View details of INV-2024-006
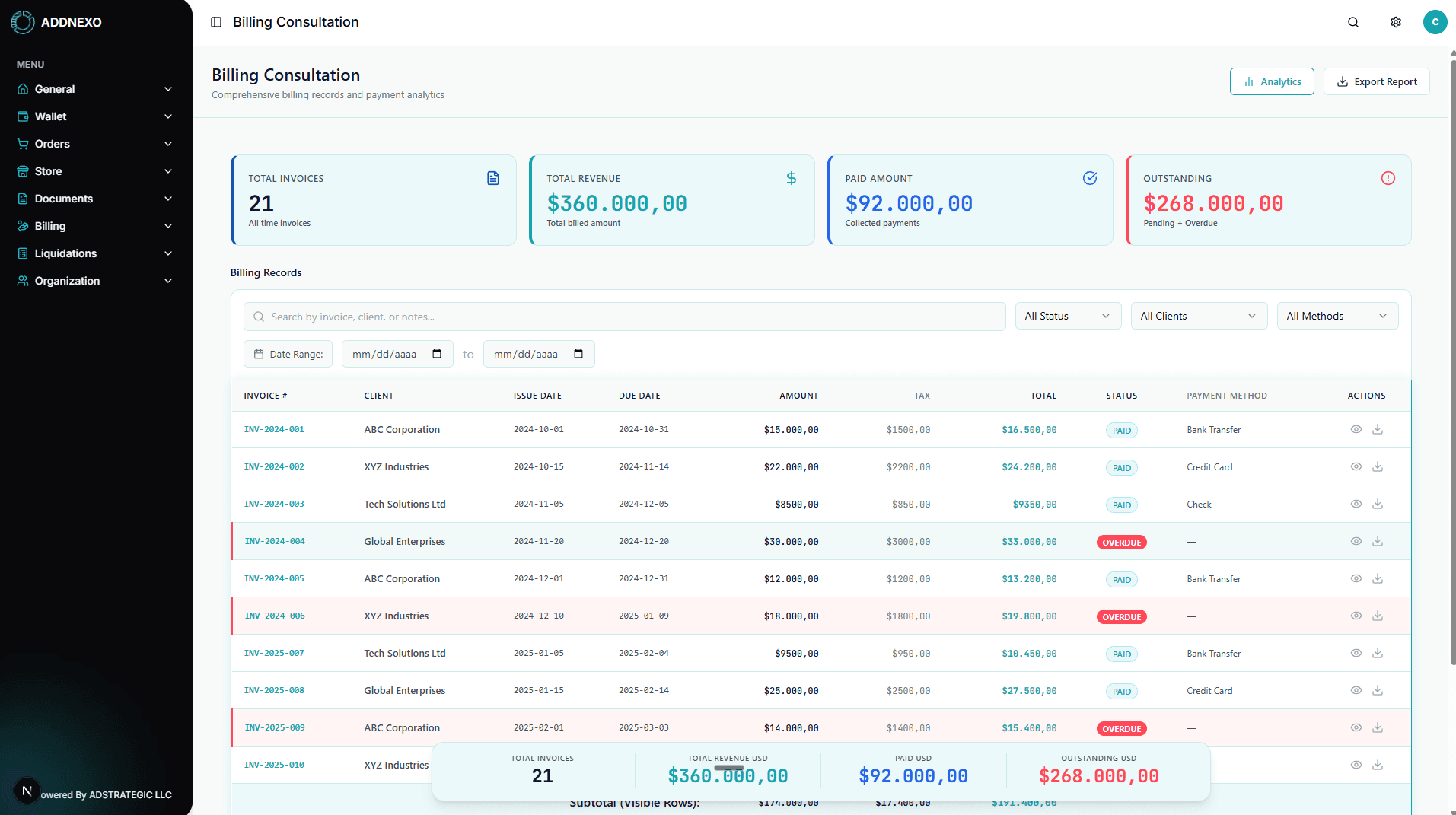 coord(1356,616)
